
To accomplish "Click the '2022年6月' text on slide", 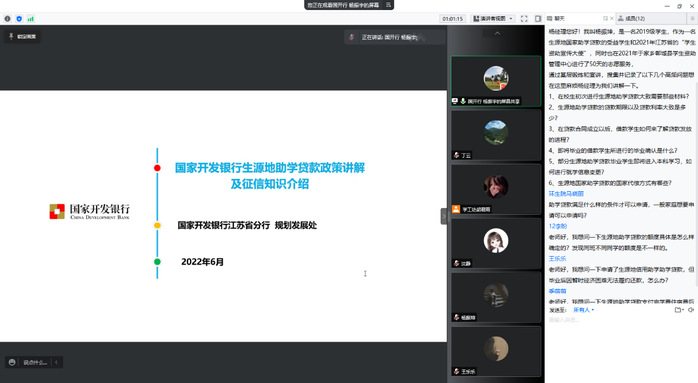I will click(202, 262).
